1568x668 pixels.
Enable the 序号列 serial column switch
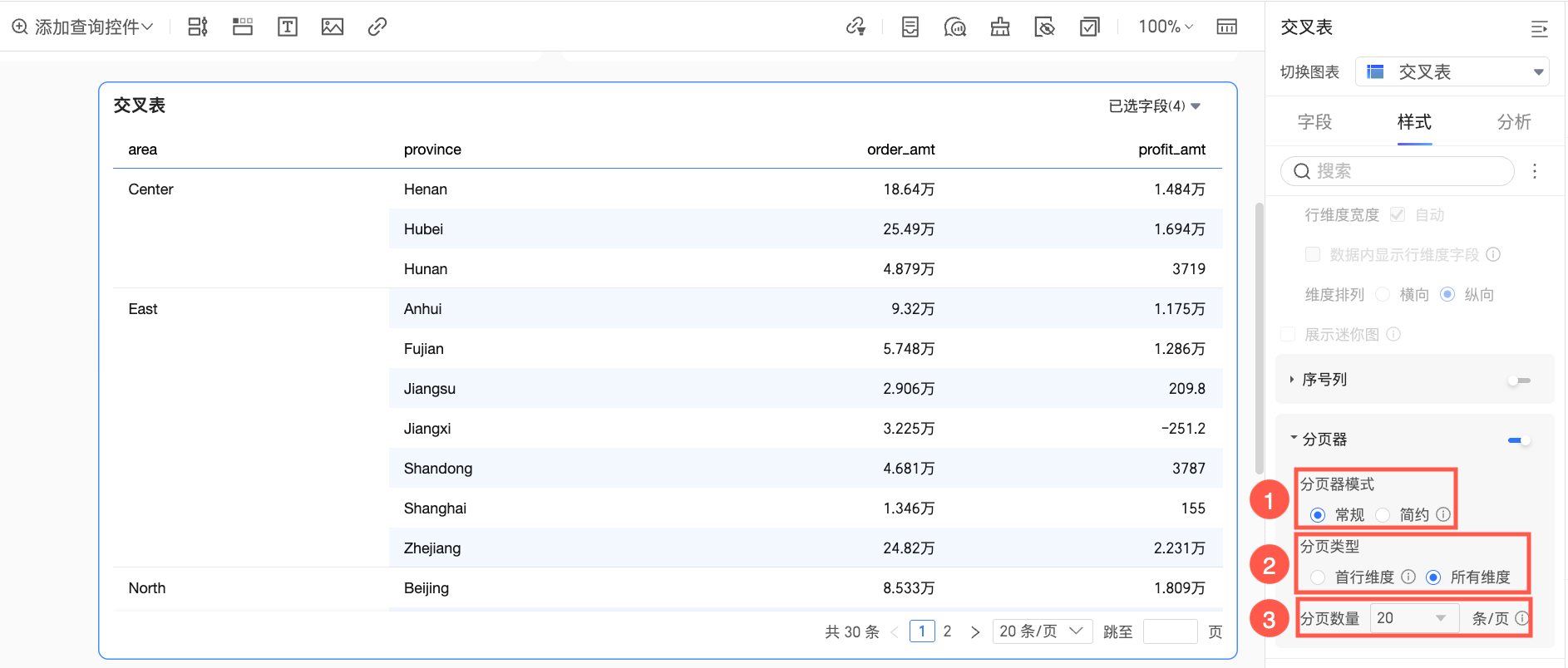click(x=1519, y=381)
